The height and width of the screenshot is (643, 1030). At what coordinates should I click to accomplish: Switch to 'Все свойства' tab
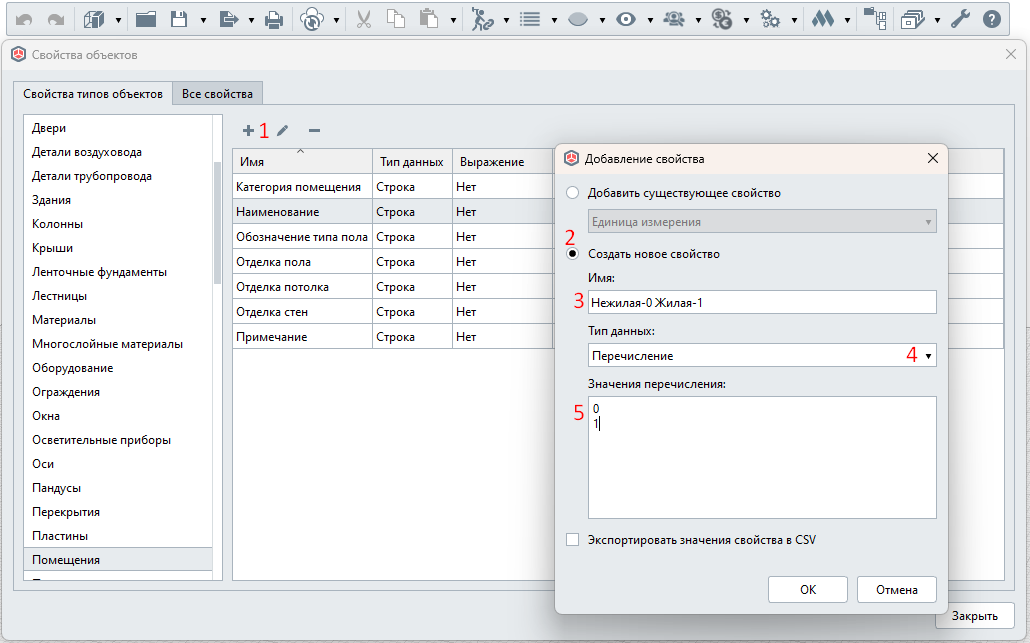coord(217,94)
